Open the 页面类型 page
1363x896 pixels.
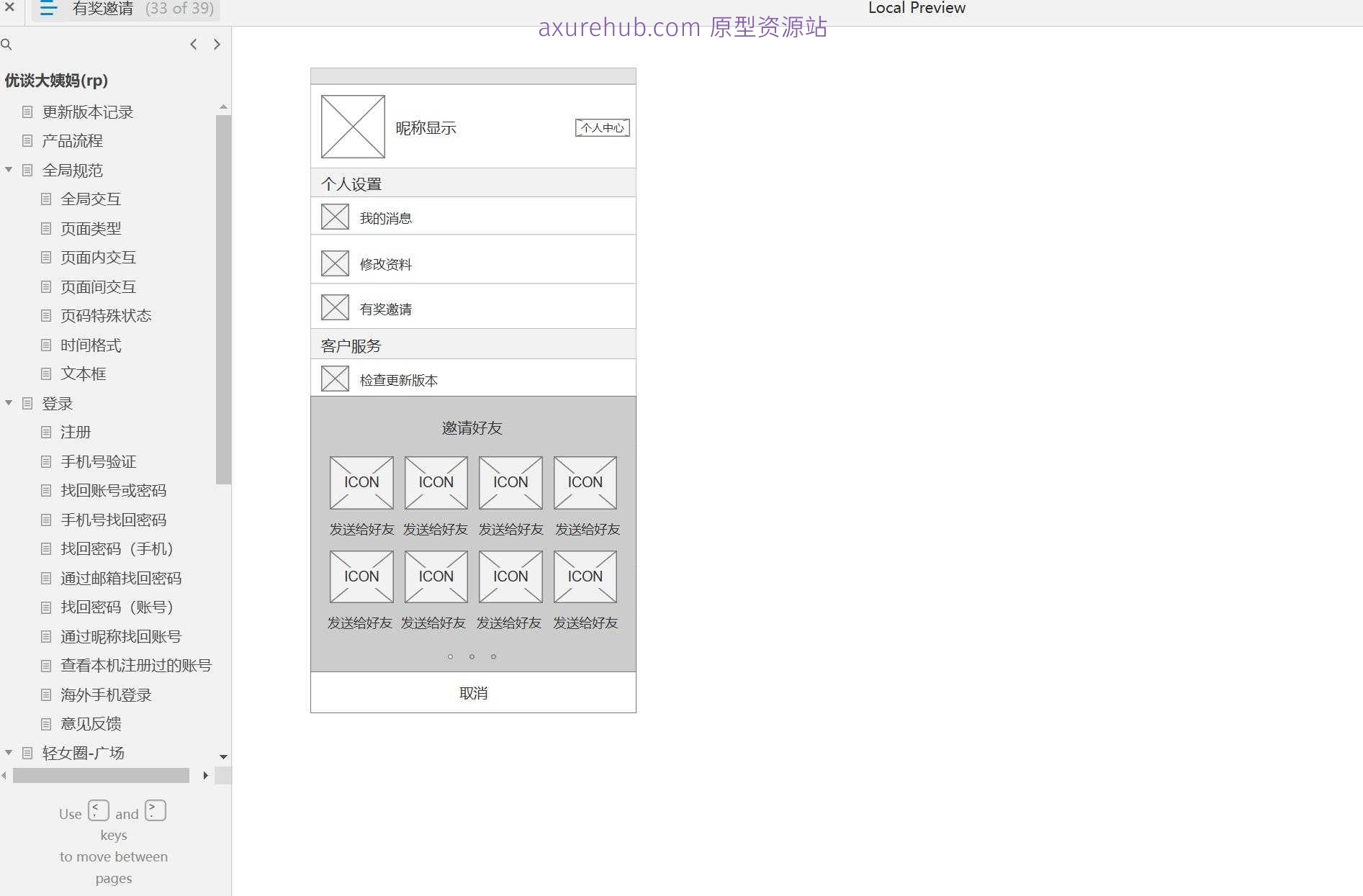coord(91,229)
